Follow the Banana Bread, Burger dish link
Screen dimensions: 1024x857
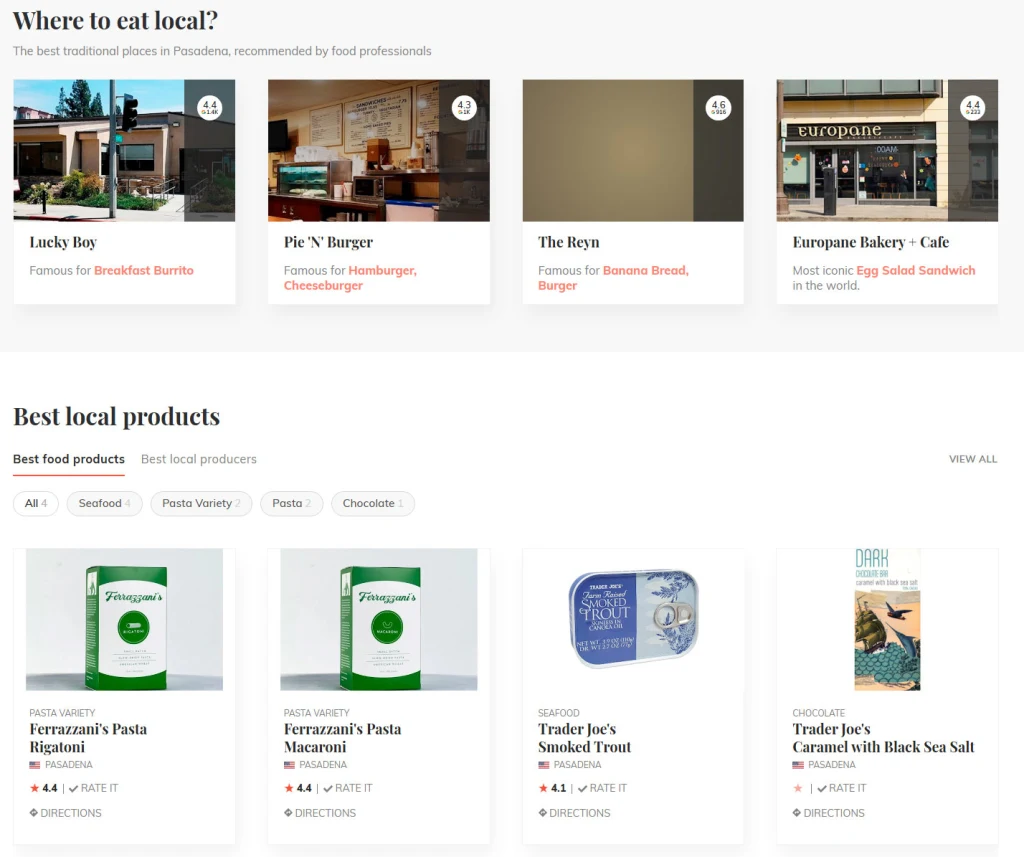(x=613, y=278)
